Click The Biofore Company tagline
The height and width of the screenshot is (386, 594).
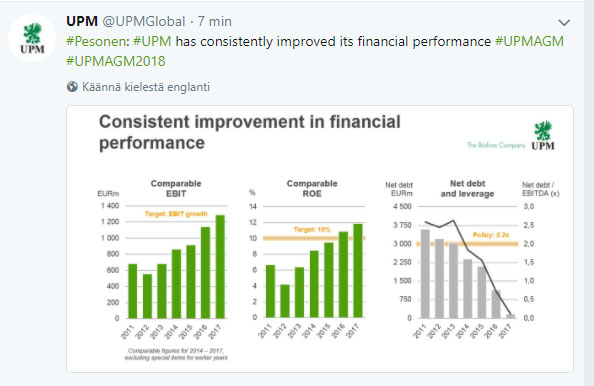pyautogui.click(x=496, y=145)
